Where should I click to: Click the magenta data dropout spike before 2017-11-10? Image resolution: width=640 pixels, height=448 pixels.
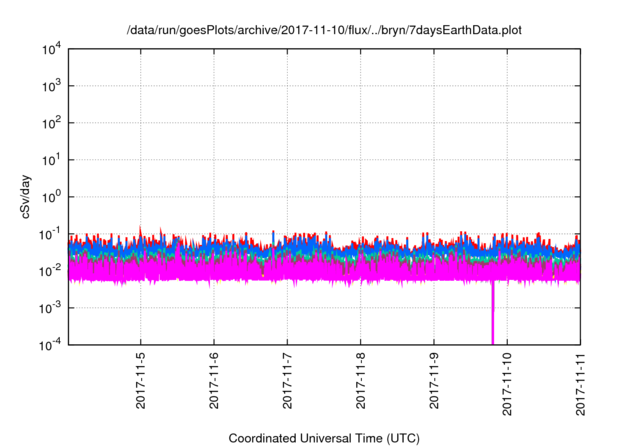tap(493, 313)
